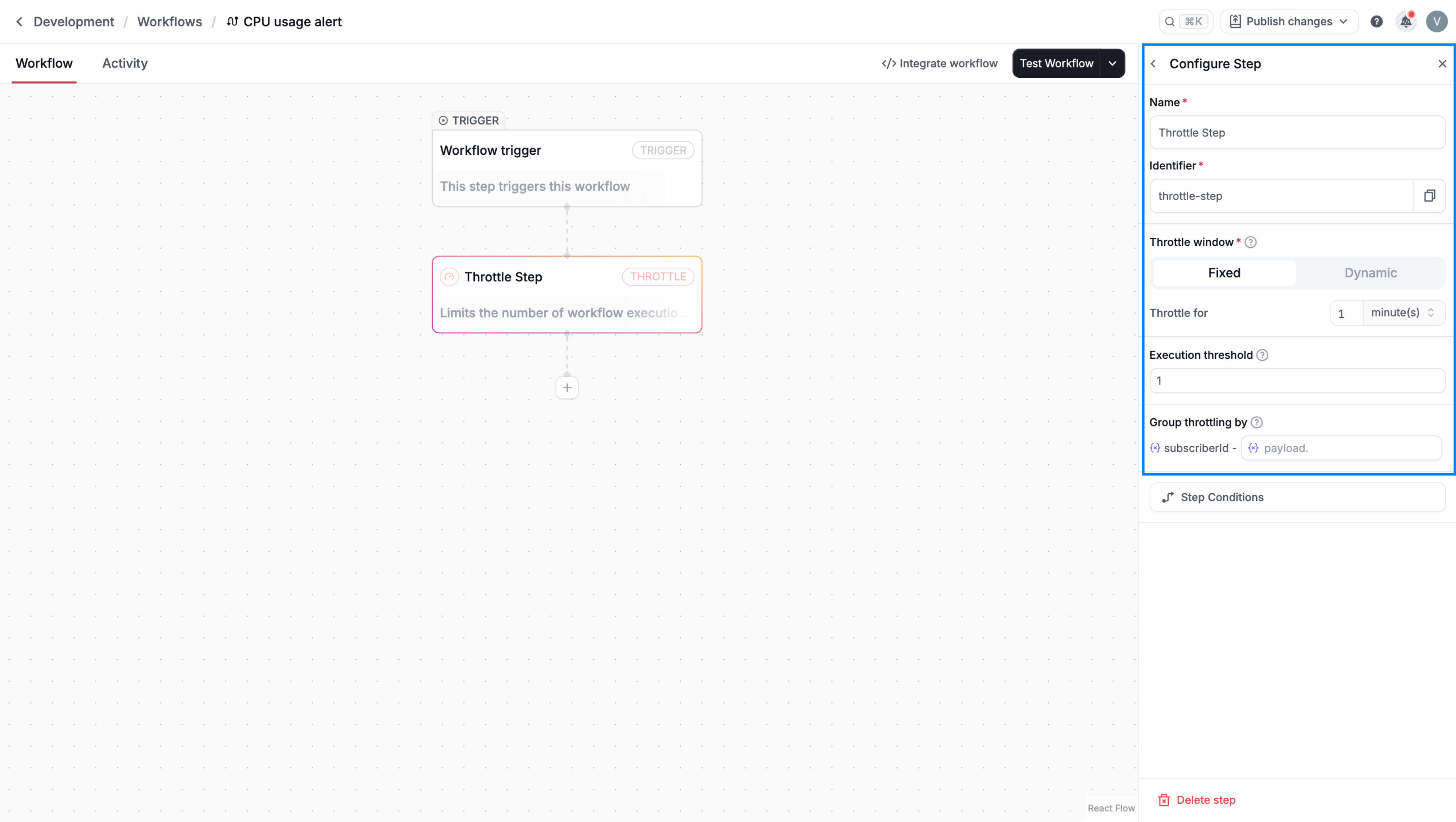Viewport: 1456px width, 822px height.
Task: Switch throttle window to Dynamic
Action: pos(1370,273)
